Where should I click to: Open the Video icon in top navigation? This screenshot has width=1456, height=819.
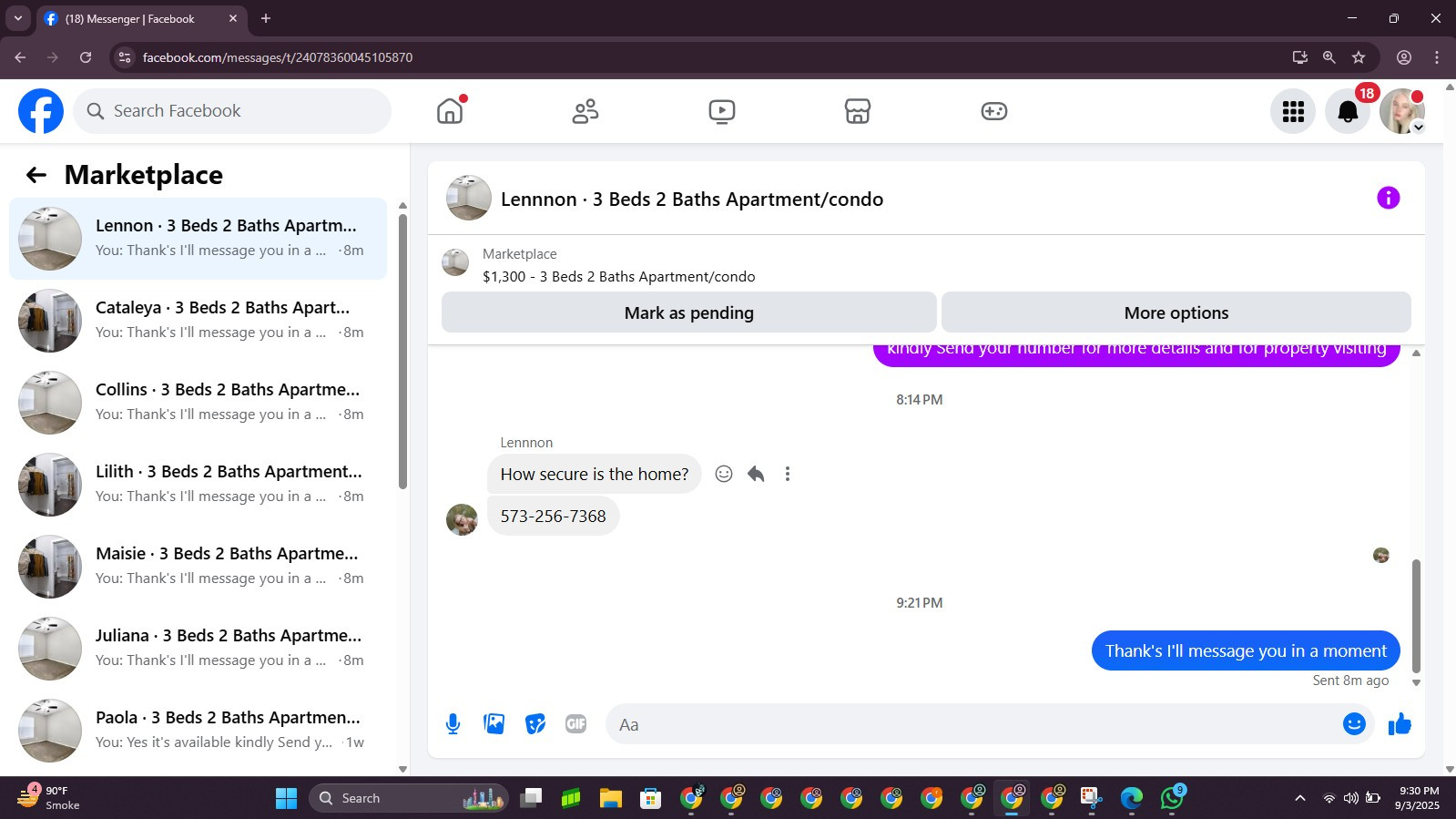(x=722, y=111)
